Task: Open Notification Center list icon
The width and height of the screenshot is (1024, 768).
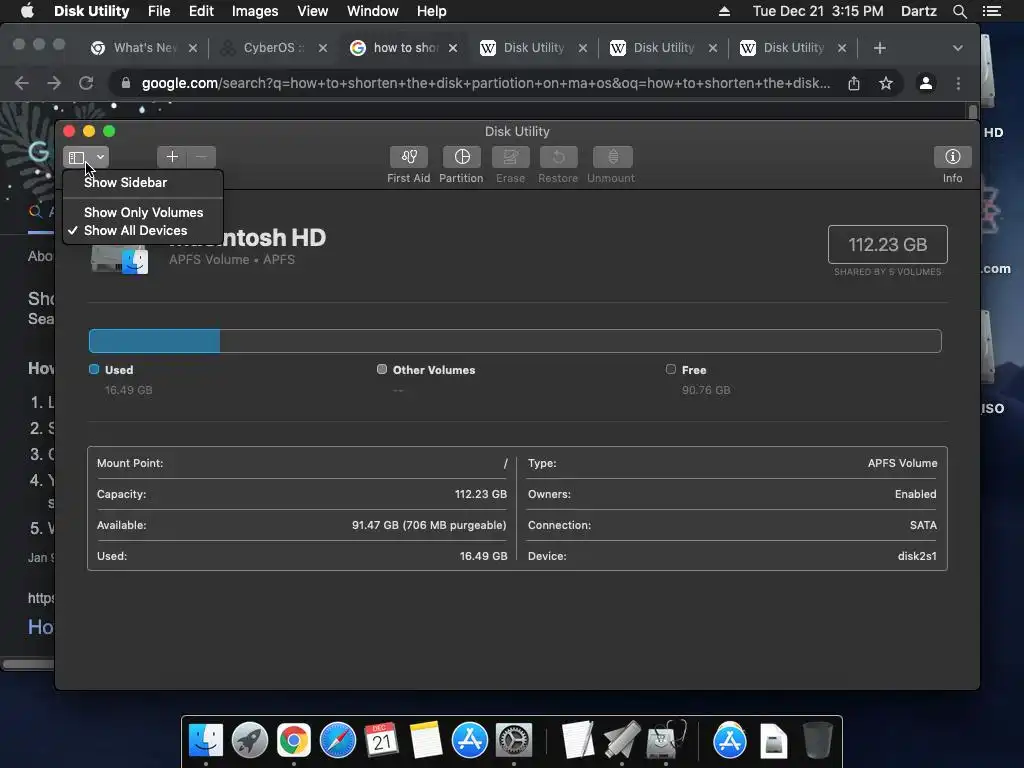Action: click(x=992, y=11)
